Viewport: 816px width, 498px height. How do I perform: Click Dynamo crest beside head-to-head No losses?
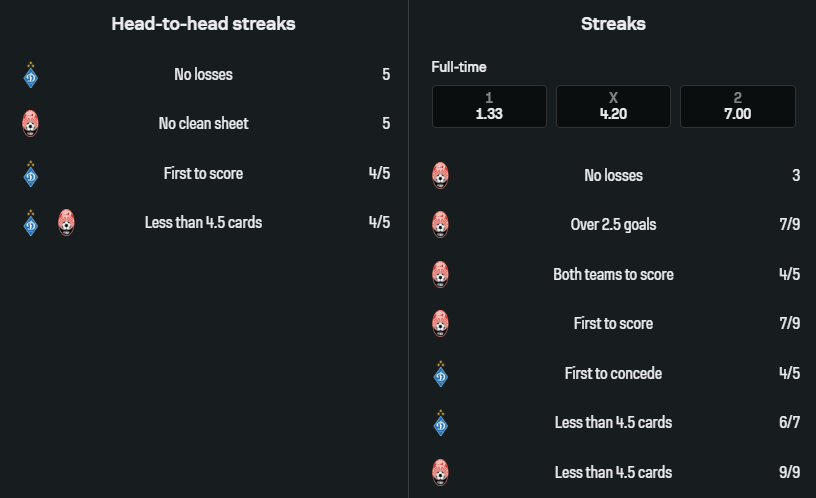pos(30,75)
